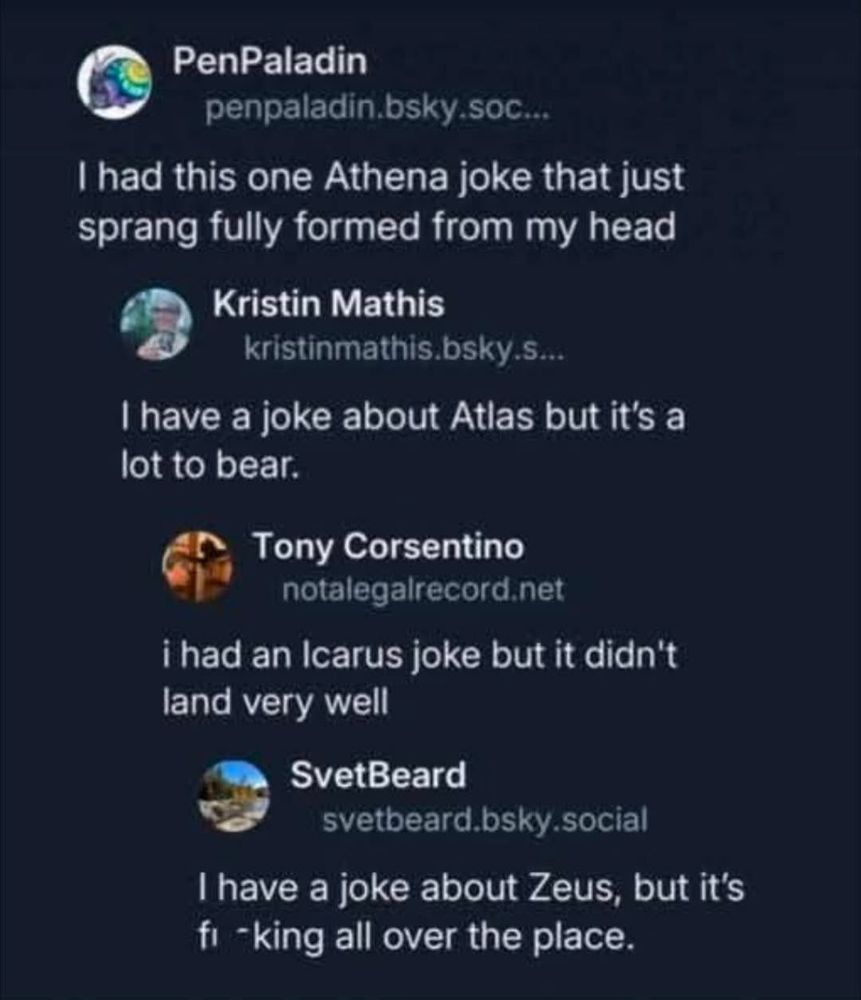Open Kristin Mathis's profile picture
Image resolution: width=861 pixels, height=1000 pixels.
[x=156, y=323]
